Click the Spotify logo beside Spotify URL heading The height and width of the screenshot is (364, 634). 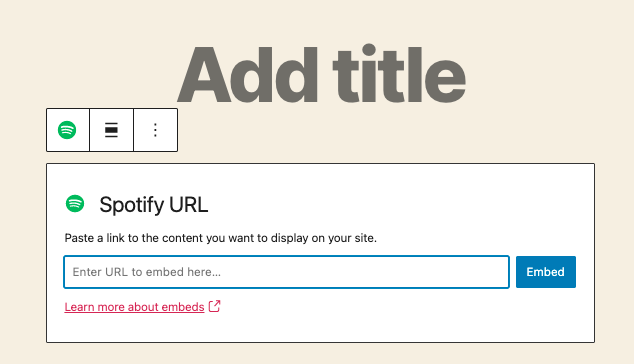[x=75, y=203]
